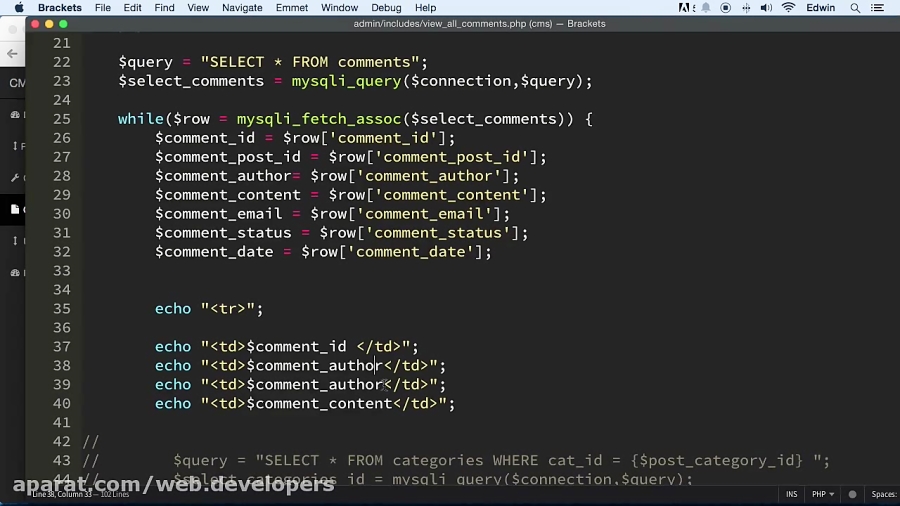
Task: Click line number 35 in the gutter
Action: pos(61,309)
